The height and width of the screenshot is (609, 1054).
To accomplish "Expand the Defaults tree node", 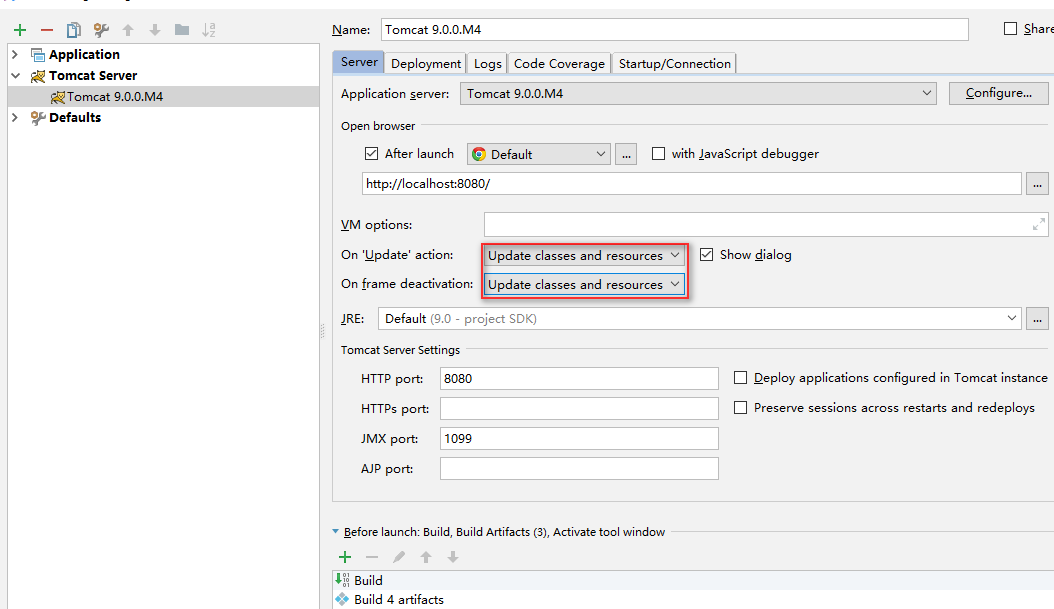I will [x=15, y=118].
